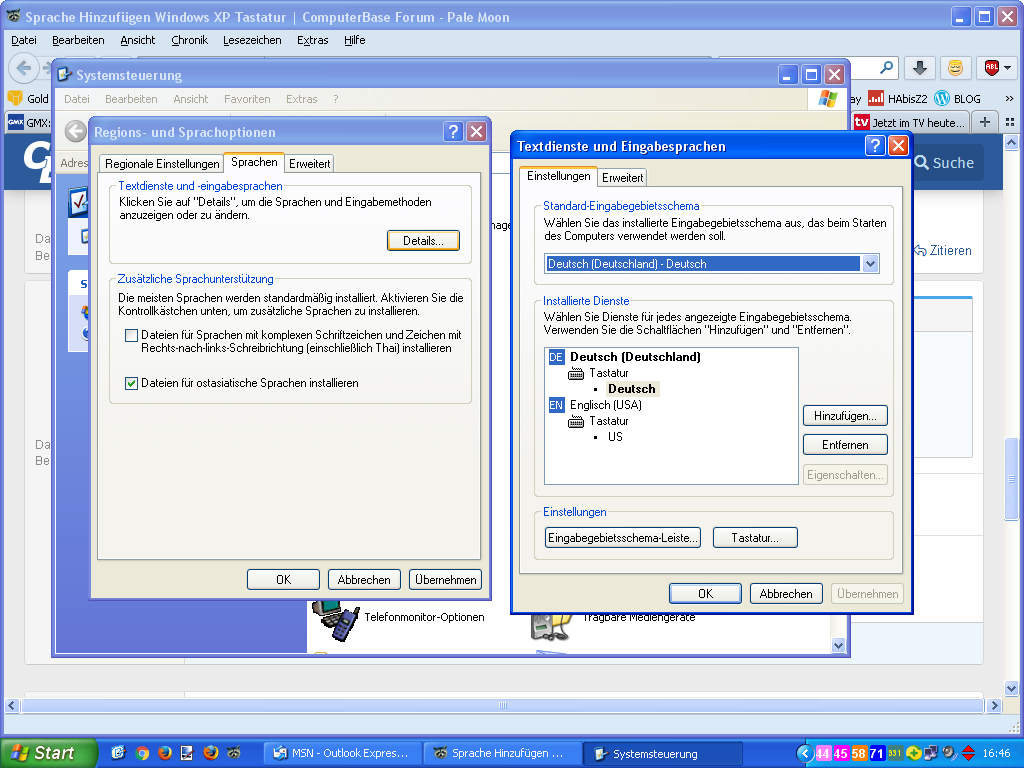Click the pink 44 tray icon
Screen dimensions: 1024x768
point(823,753)
